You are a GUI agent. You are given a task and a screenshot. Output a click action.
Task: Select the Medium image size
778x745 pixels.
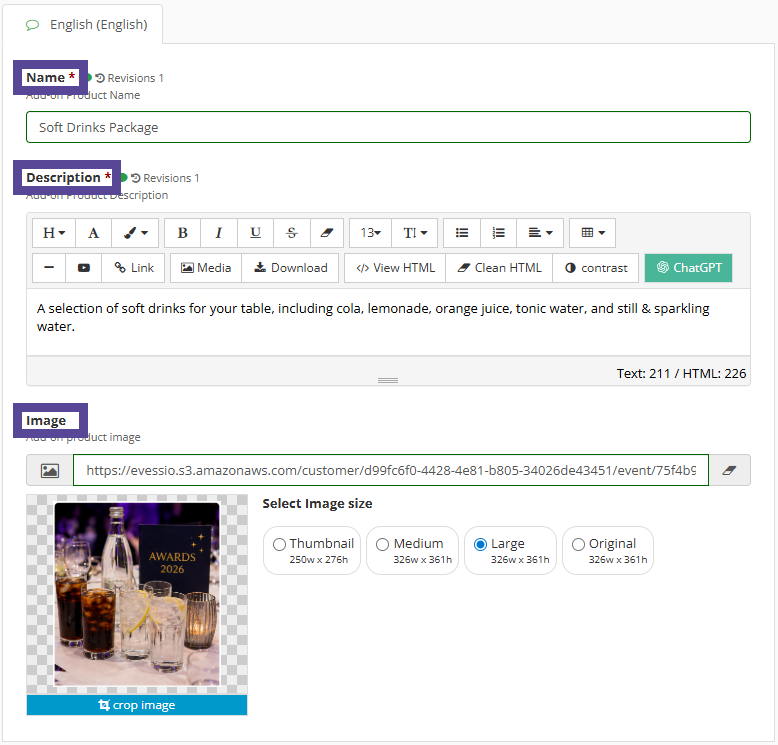412,550
